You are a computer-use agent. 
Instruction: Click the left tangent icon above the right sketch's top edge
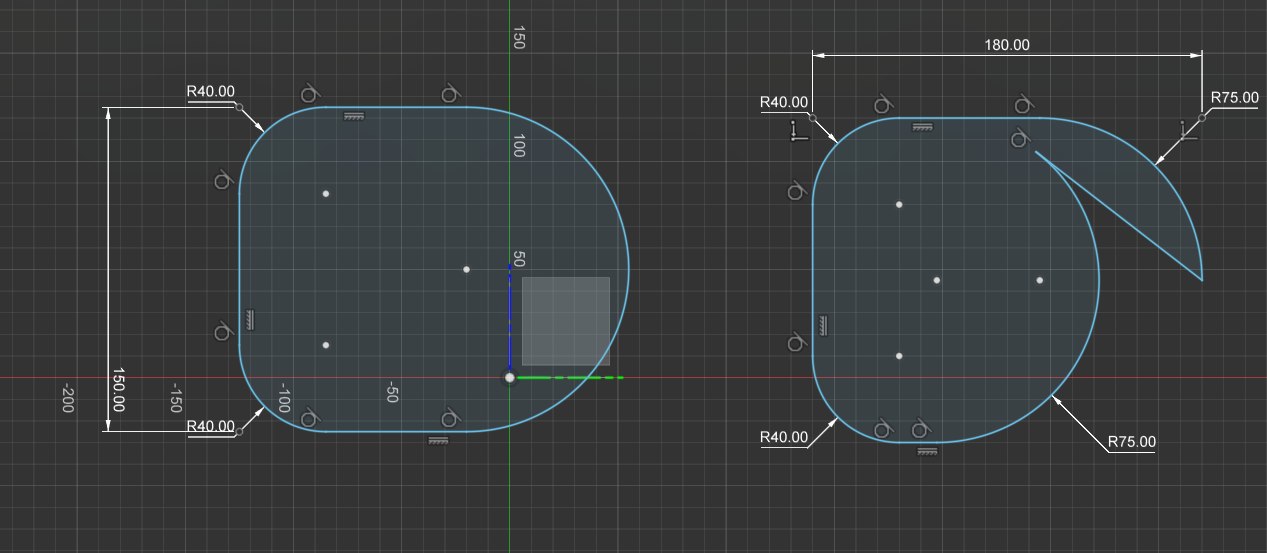pyautogui.click(x=883, y=104)
